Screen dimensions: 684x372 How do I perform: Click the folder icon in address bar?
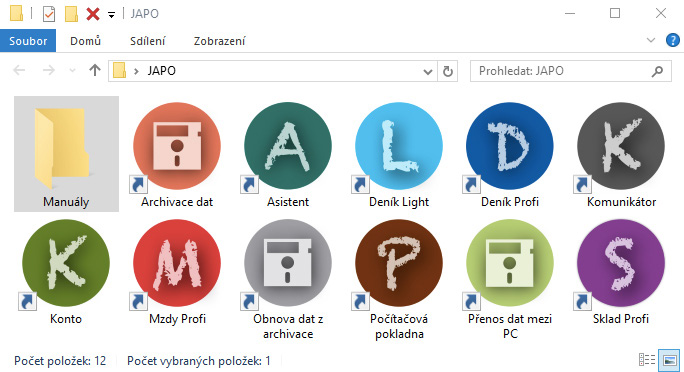pyautogui.click(x=119, y=70)
